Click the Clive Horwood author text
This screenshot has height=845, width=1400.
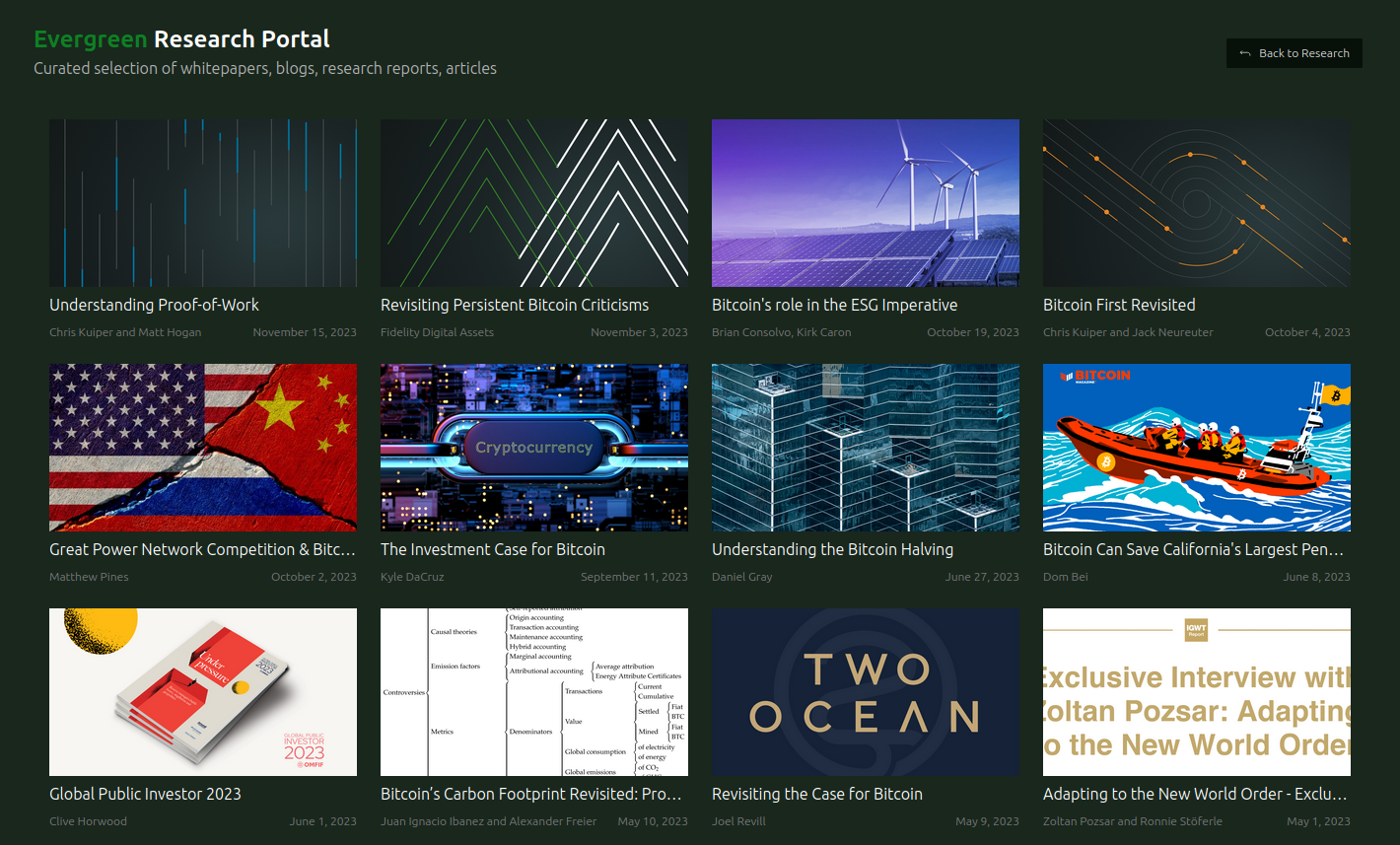(88, 821)
